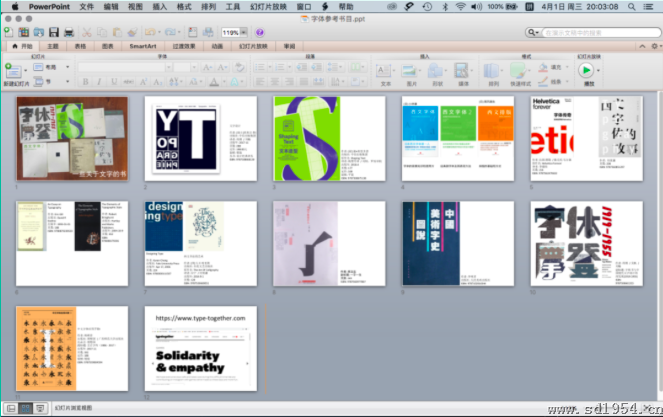The image size is (663, 417).
Task: Switch to the SmartArt ribbon tab
Action: 143,46
